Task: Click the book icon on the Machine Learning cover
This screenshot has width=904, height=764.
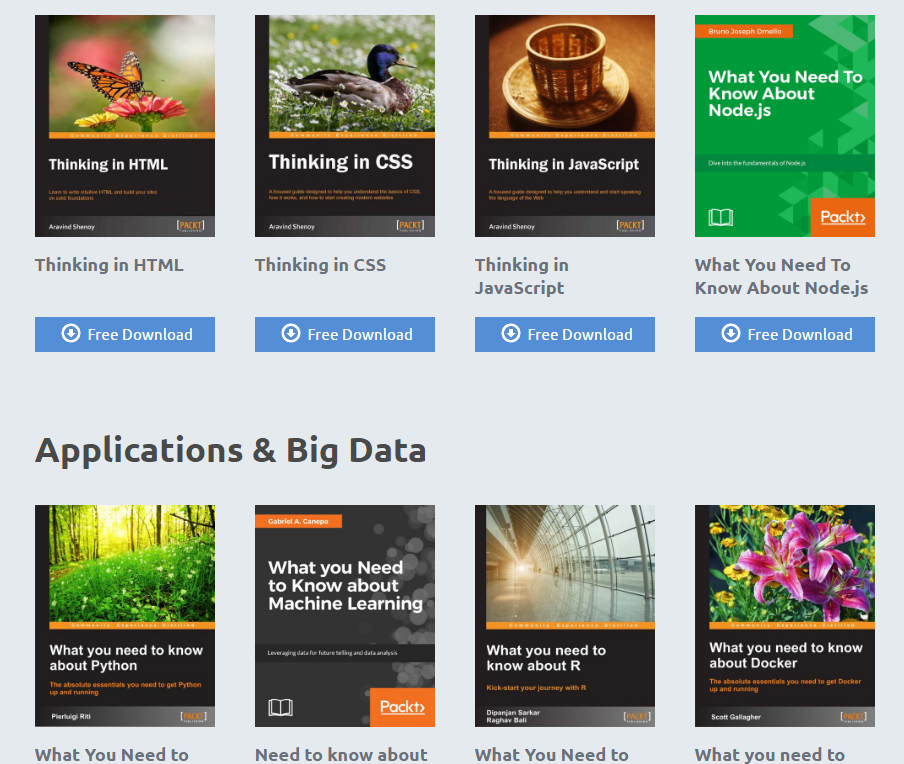Action: pos(281,706)
